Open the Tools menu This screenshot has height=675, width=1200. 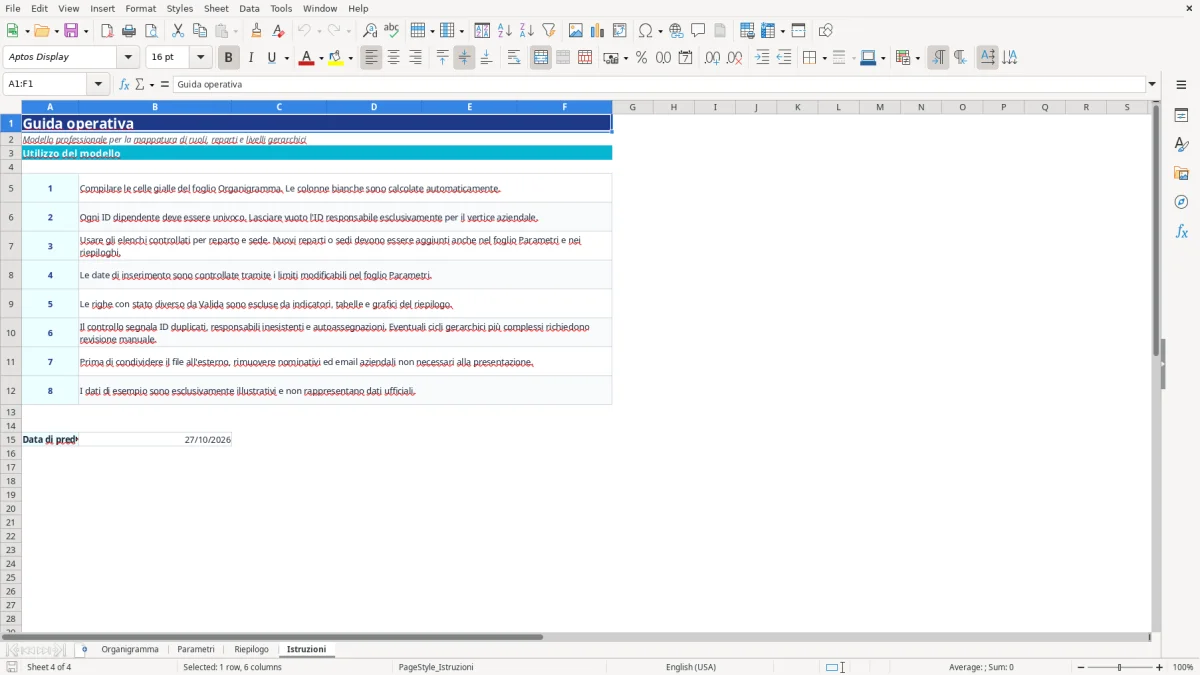(x=281, y=8)
